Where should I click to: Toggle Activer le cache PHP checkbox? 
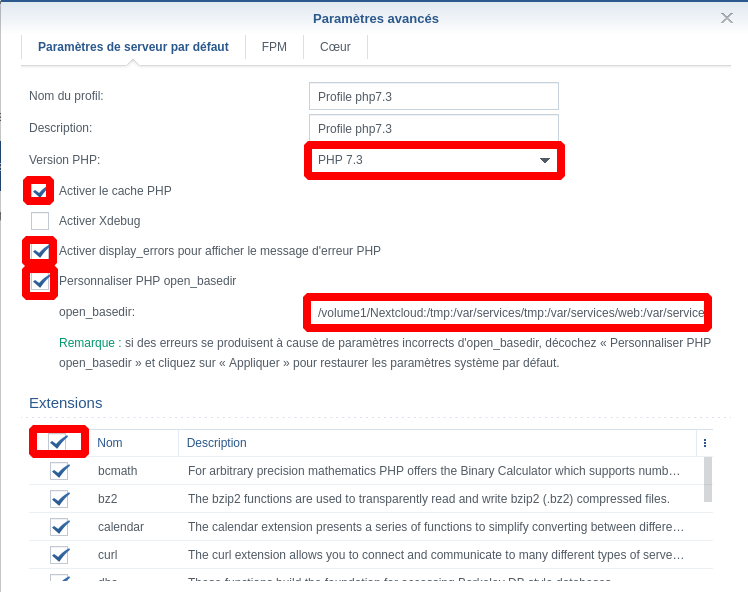[40, 190]
